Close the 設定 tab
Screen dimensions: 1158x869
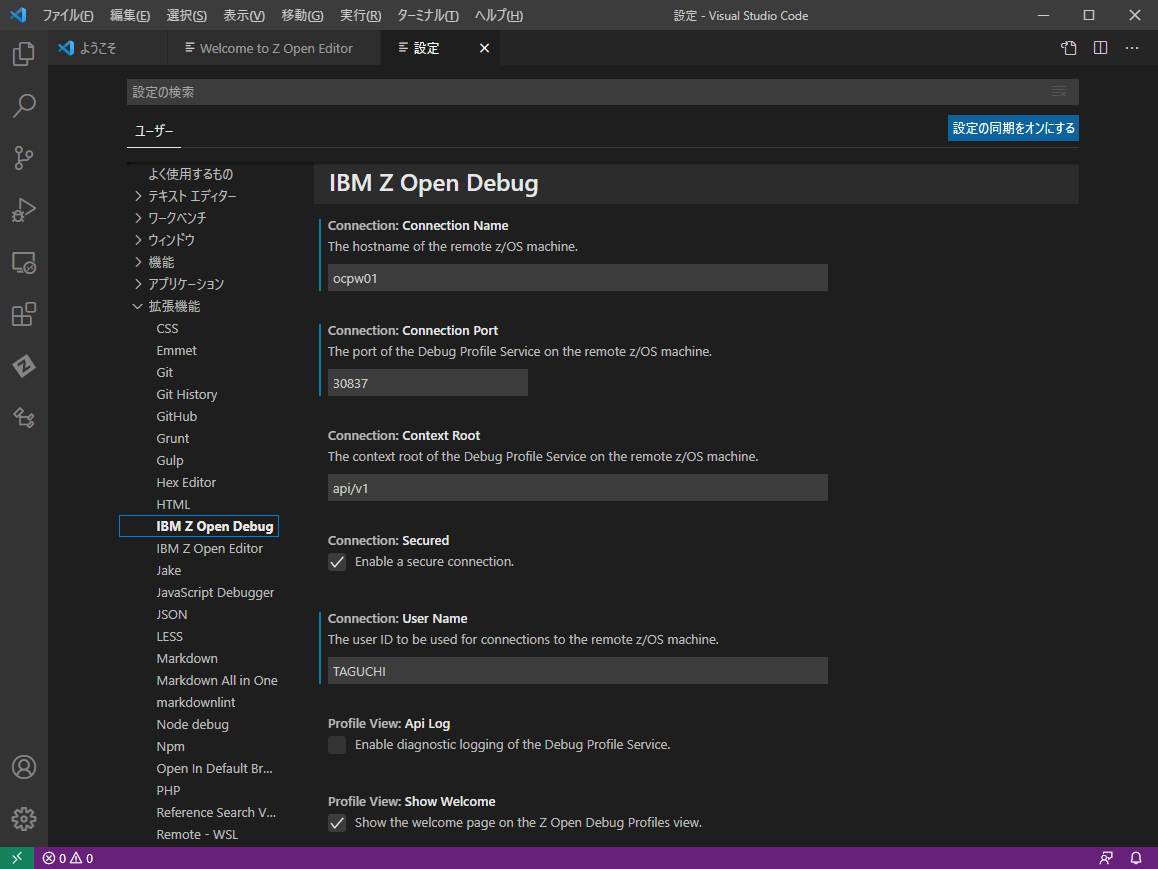tap(484, 48)
